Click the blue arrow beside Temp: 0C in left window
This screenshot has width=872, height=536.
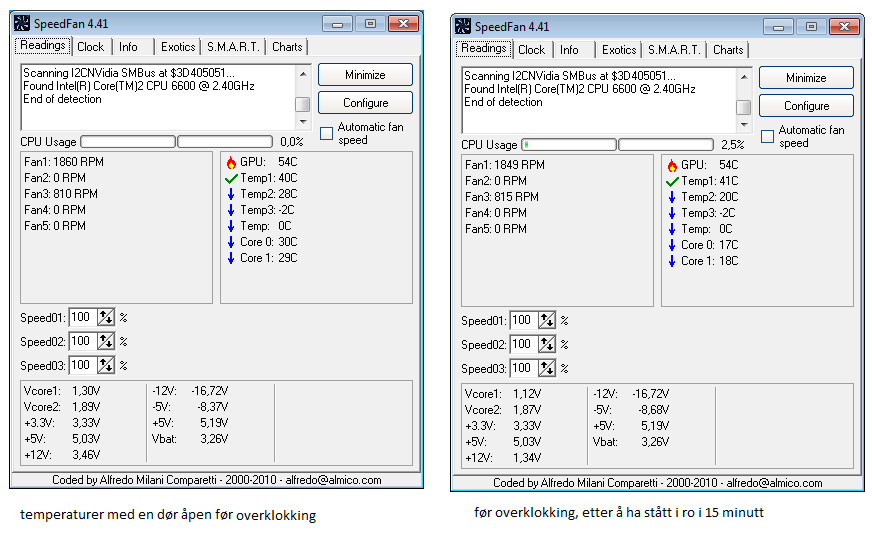(x=231, y=226)
